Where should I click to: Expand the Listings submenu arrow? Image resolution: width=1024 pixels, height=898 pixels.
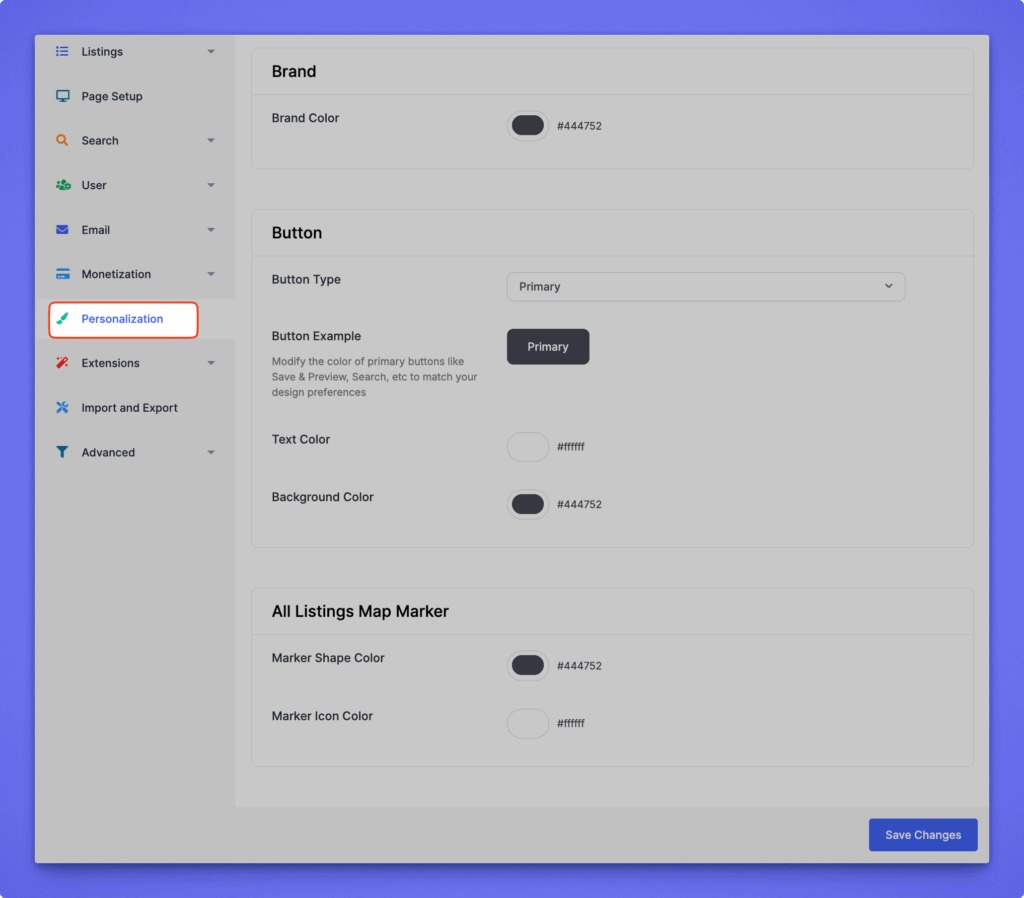tap(211, 52)
